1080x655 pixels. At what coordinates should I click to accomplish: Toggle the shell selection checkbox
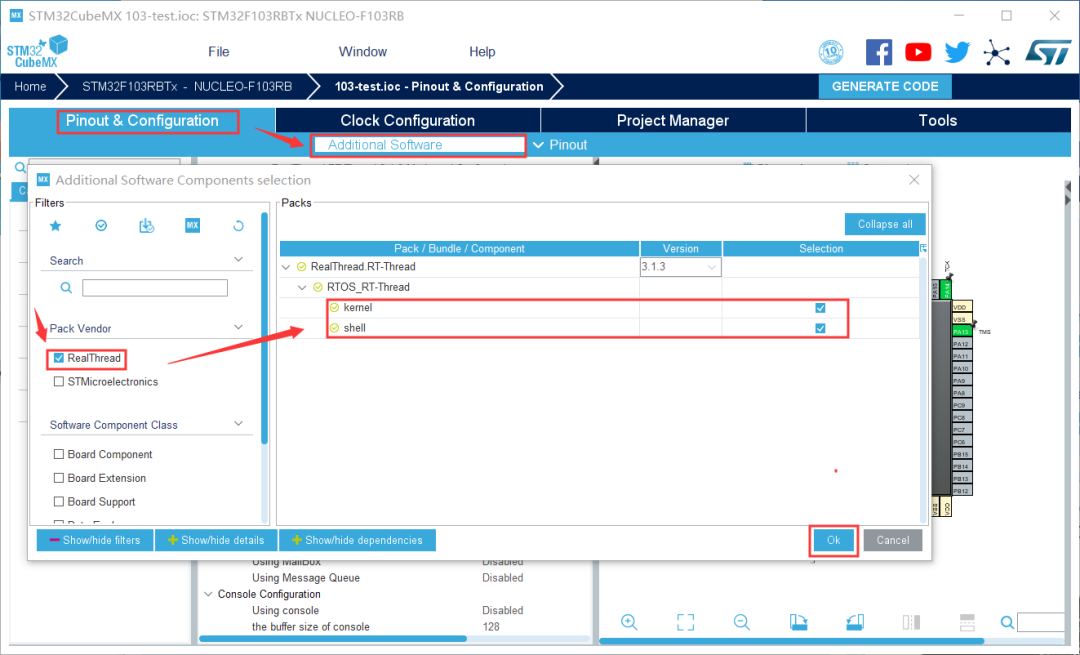820,329
